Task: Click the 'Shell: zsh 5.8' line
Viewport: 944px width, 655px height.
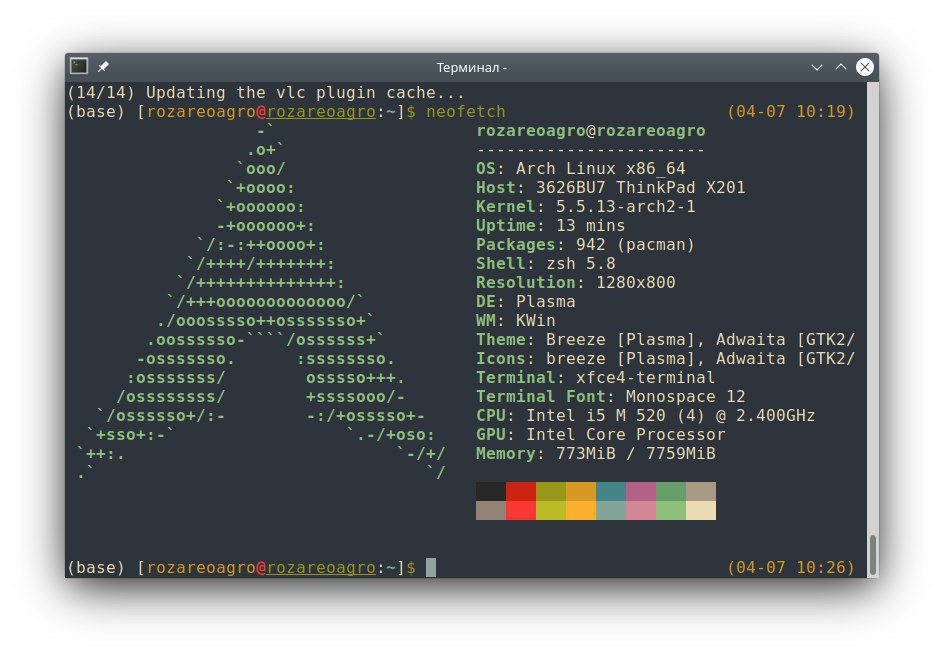Action: click(545, 264)
